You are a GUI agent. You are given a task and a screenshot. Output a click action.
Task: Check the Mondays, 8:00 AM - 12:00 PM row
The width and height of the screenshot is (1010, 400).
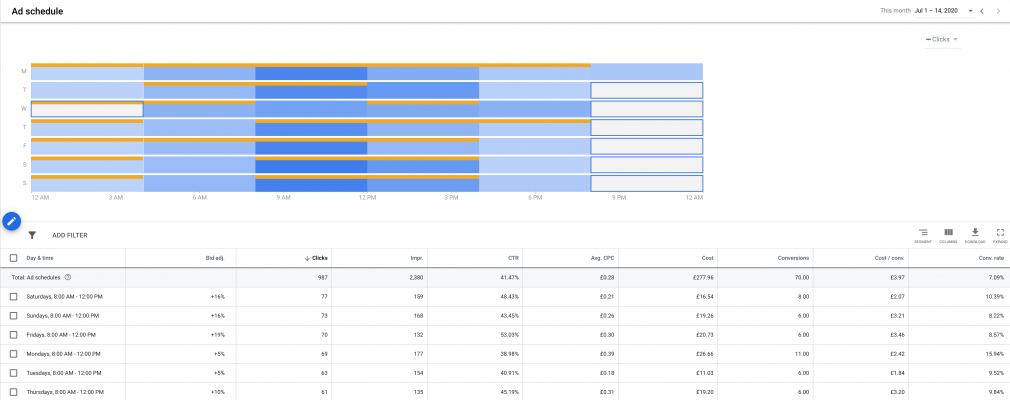coord(13,354)
